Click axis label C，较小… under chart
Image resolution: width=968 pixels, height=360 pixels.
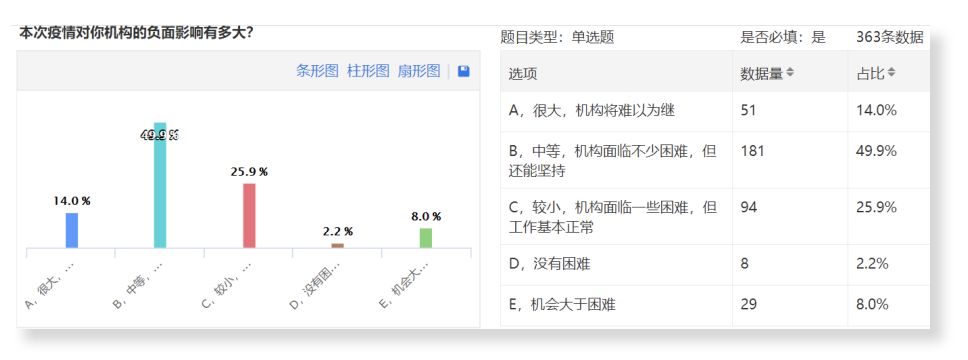tap(227, 285)
